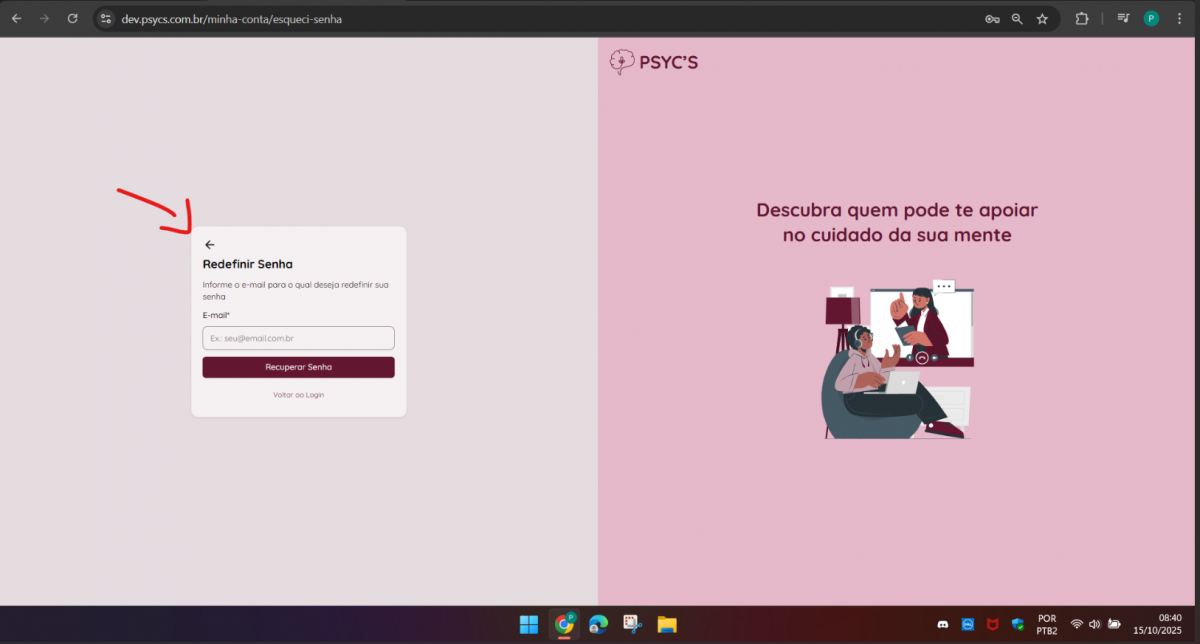Open the Windows Start menu
This screenshot has width=1200, height=644.
click(x=529, y=625)
